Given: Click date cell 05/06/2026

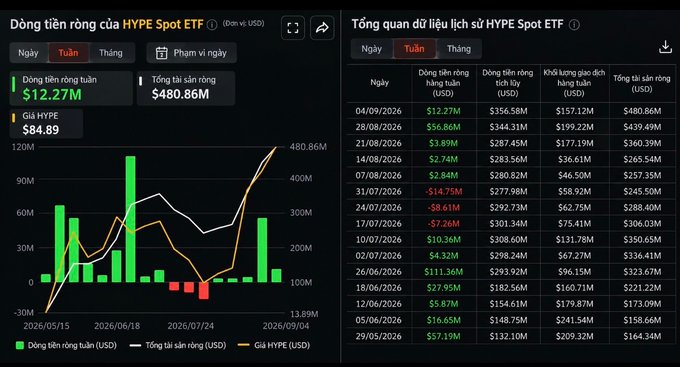Looking at the screenshot, I should (x=379, y=320).
